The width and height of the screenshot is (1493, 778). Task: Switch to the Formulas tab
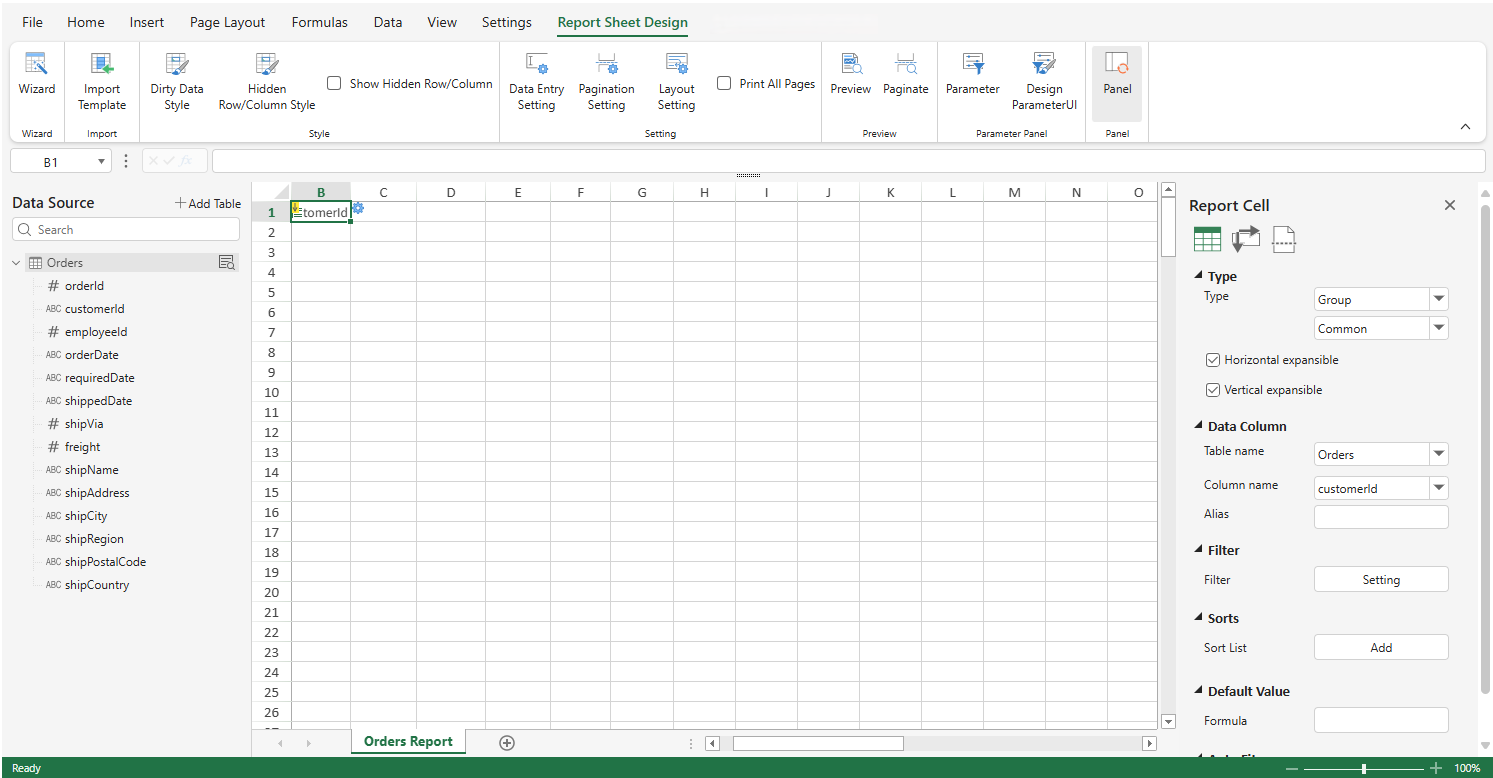(320, 22)
